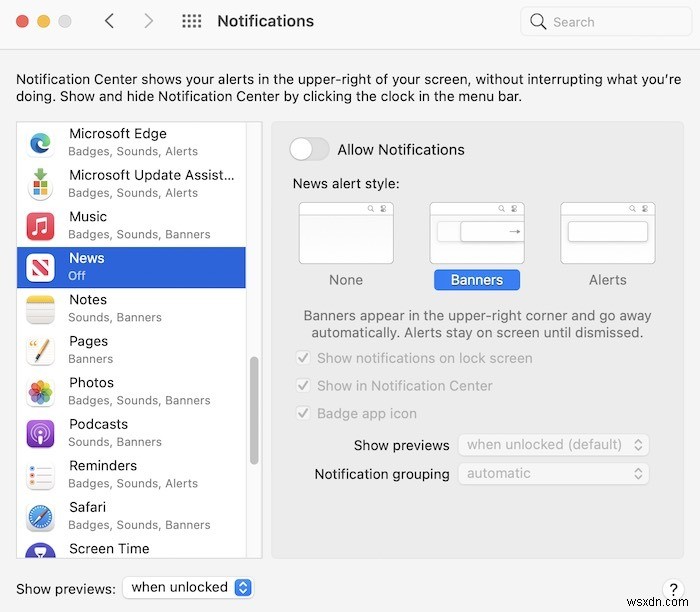Click the Safari compass icon
This screenshot has width=700, height=612.
point(40,516)
